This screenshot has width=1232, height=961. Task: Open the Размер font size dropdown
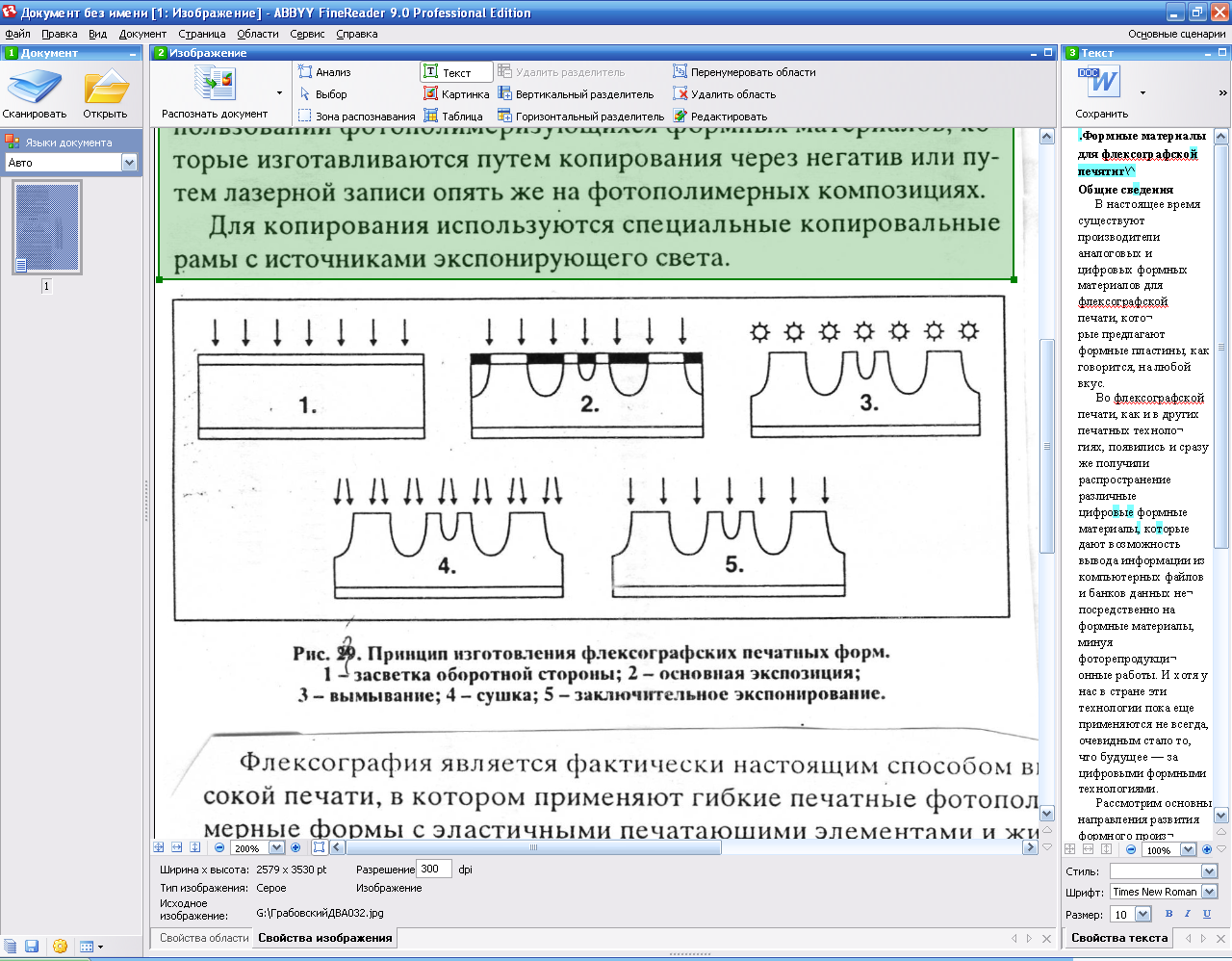coord(1143,914)
